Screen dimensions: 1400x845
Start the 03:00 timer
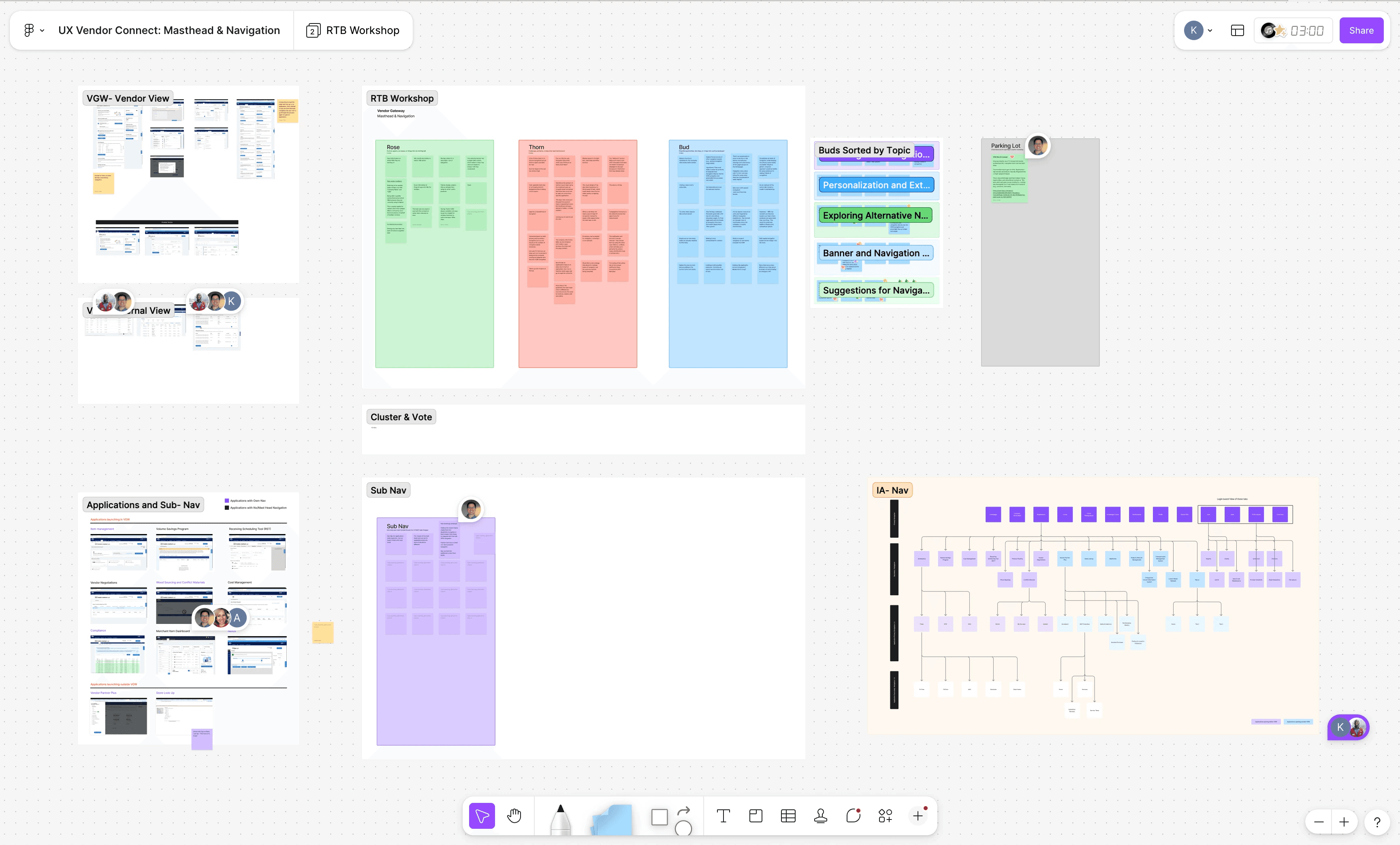[1306, 31]
